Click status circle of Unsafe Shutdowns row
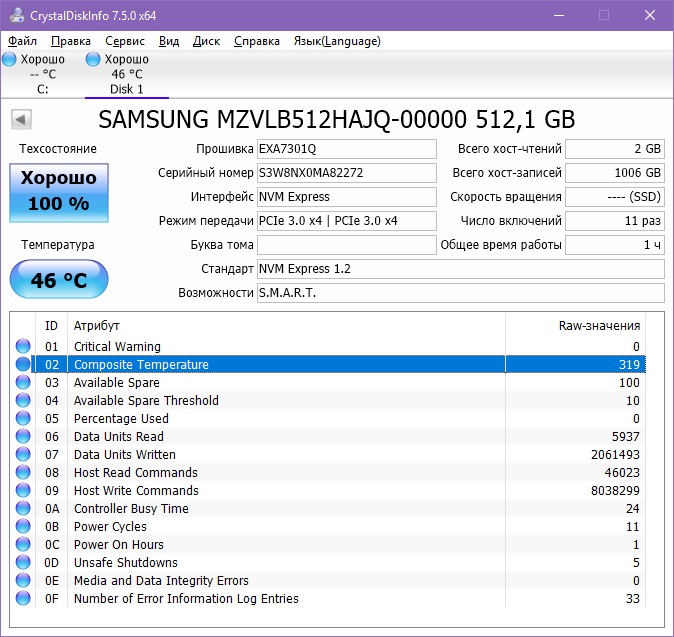The image size is (674, 637). pyautogui.click(x=23, y=563)
